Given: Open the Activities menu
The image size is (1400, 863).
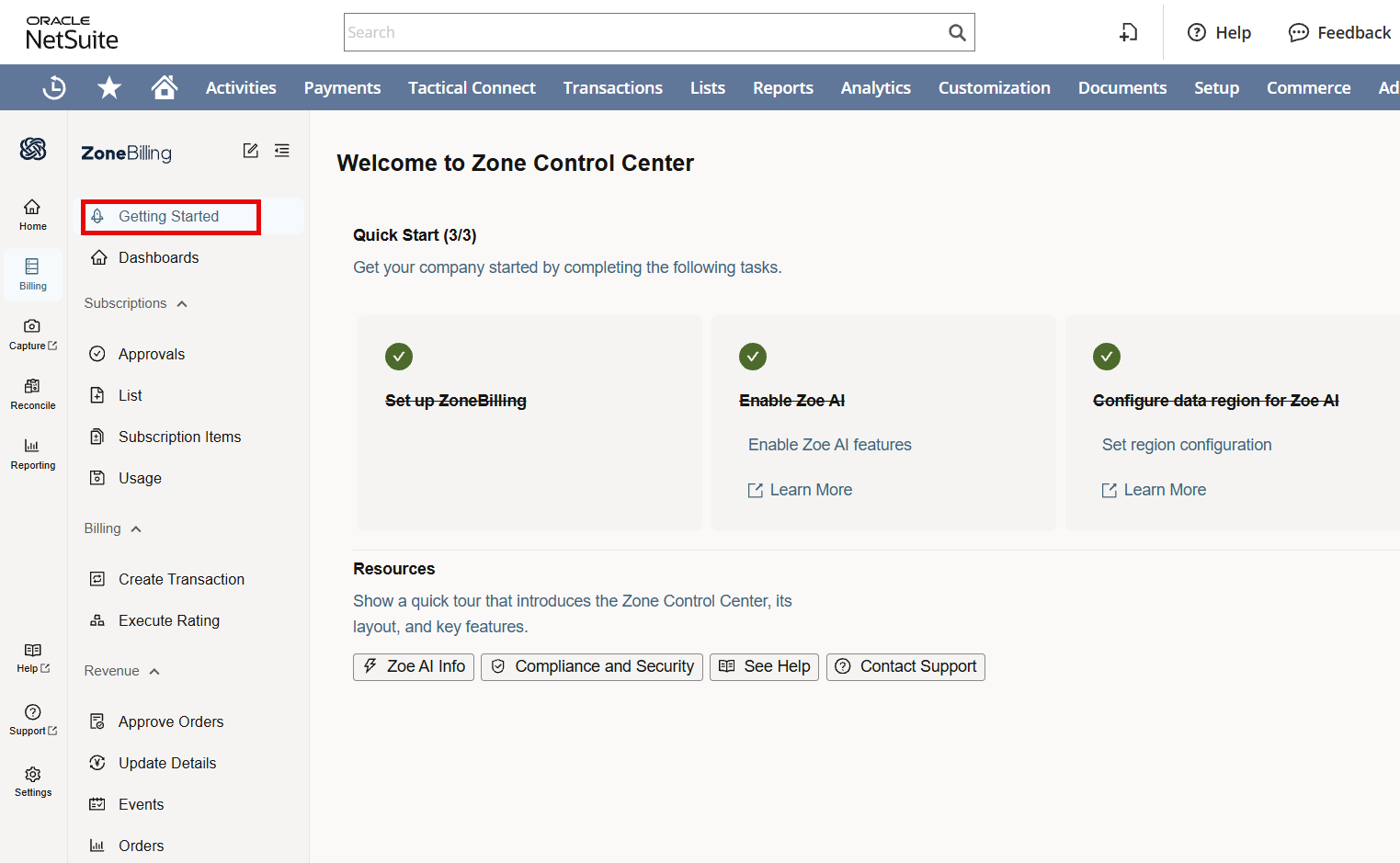Looking at the screenshot, I should tap(241, 87).
